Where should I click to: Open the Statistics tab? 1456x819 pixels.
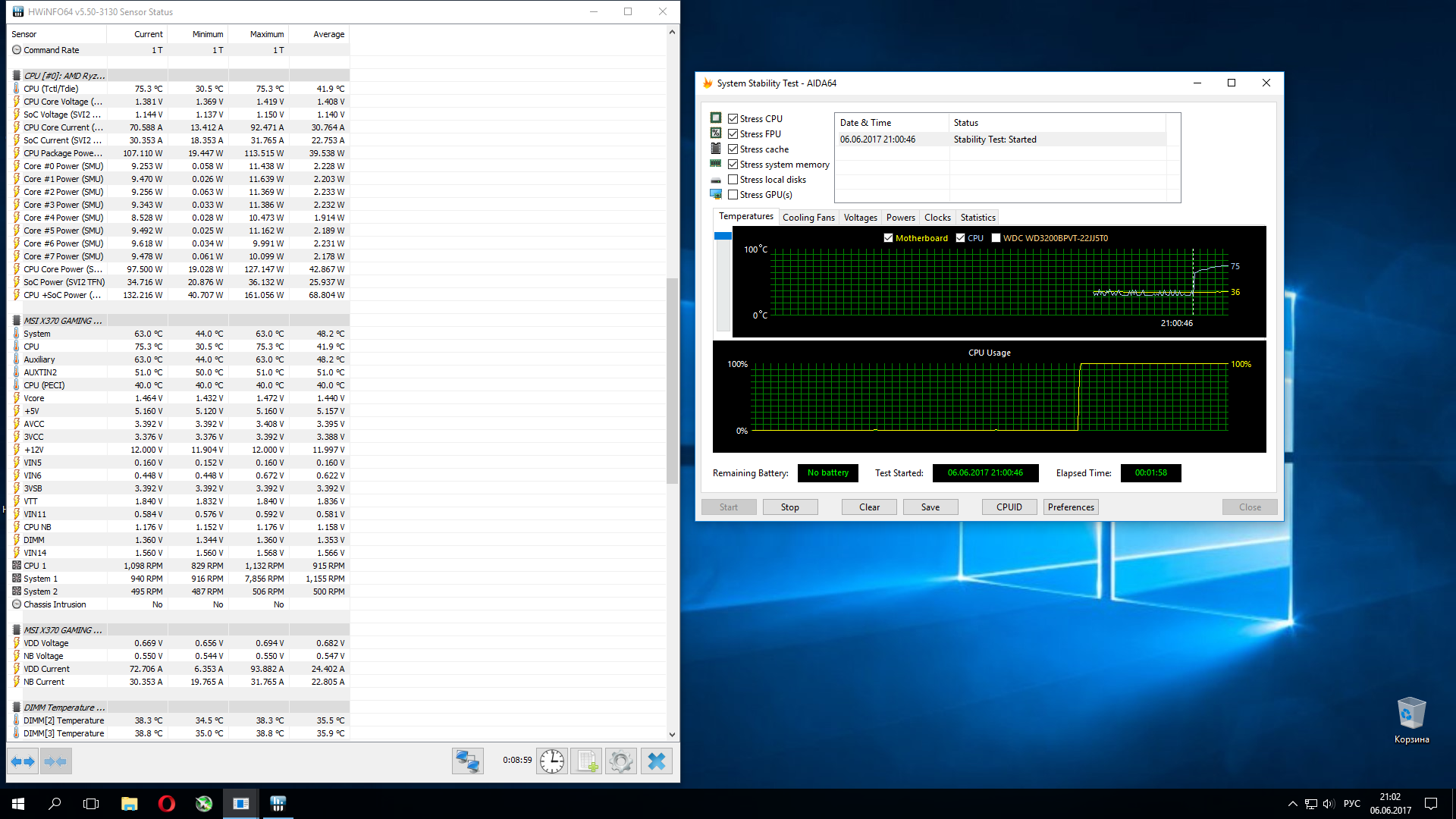[x=977, y=218]
